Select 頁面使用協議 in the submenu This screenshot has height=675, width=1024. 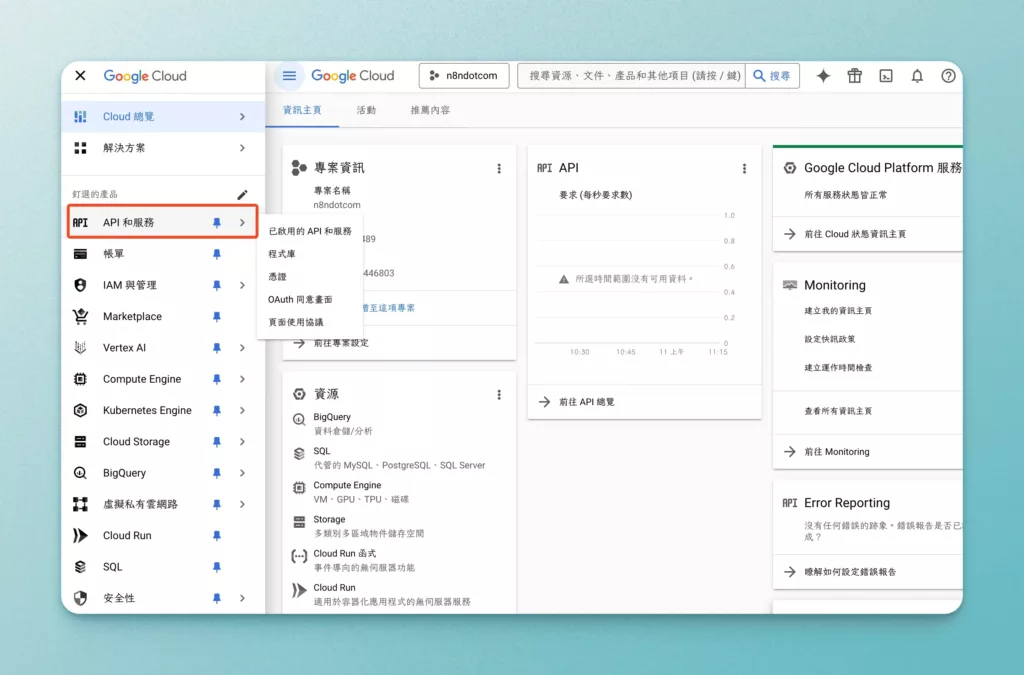[296, 322]
